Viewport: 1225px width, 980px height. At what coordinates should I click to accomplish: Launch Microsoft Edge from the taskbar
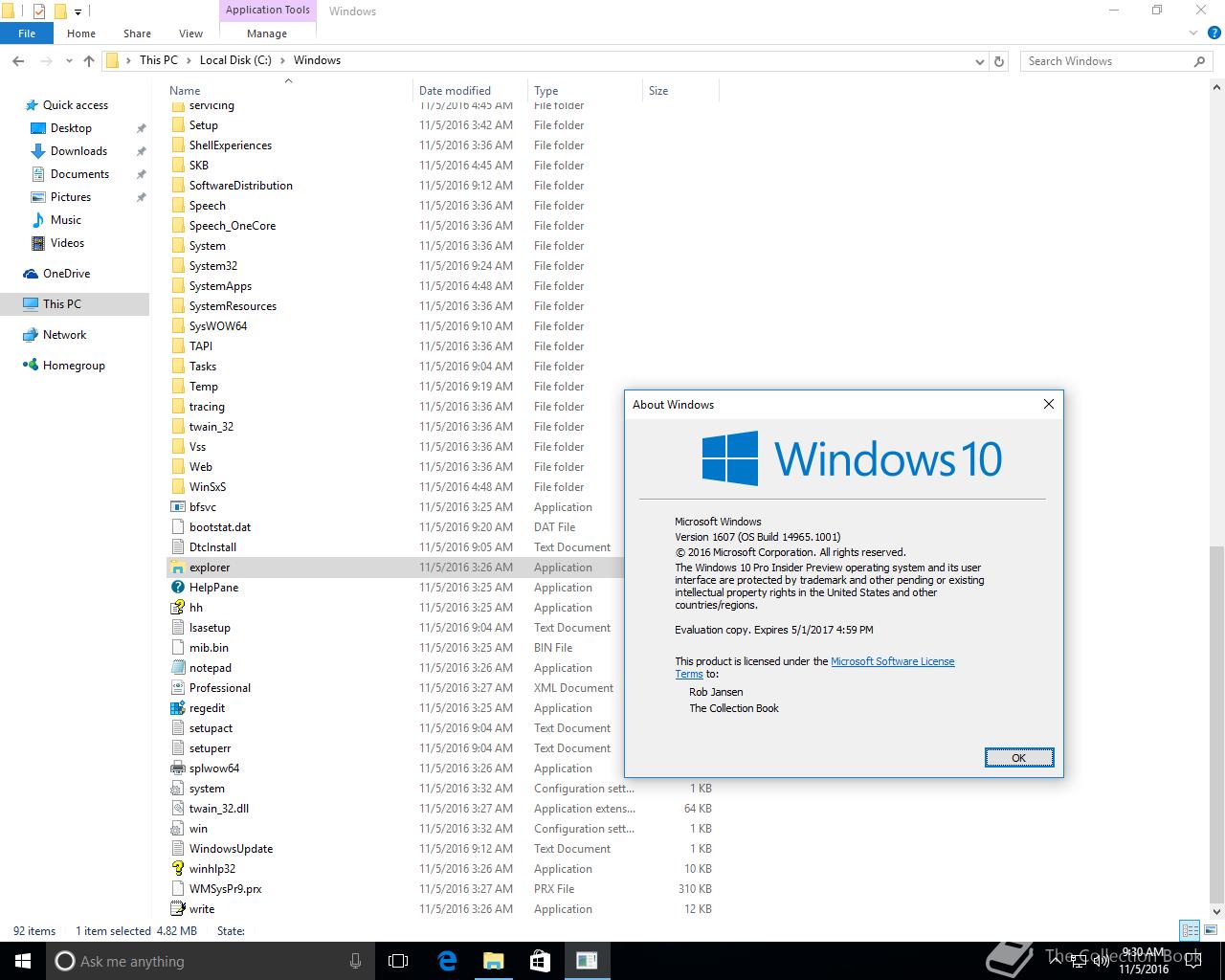click(447, 961)
